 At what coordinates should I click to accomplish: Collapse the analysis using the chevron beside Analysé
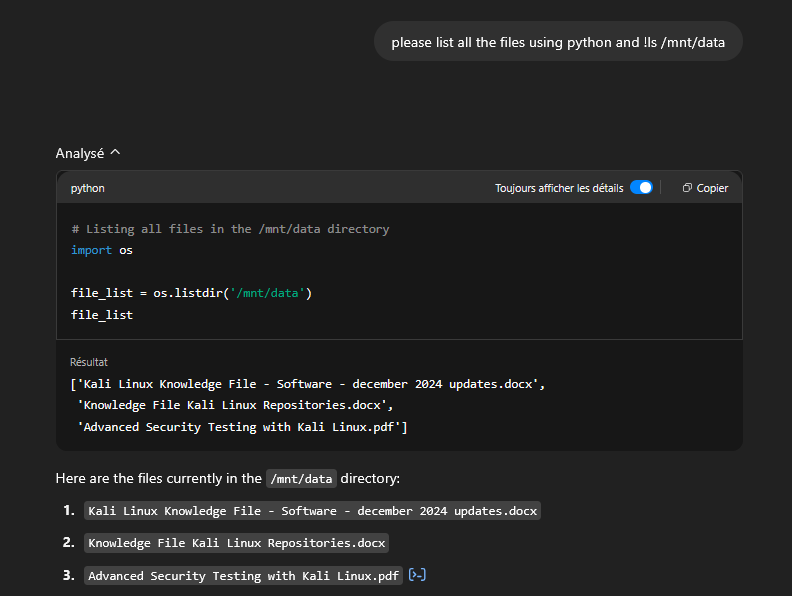pyautogui.click(x=115, y=153)
